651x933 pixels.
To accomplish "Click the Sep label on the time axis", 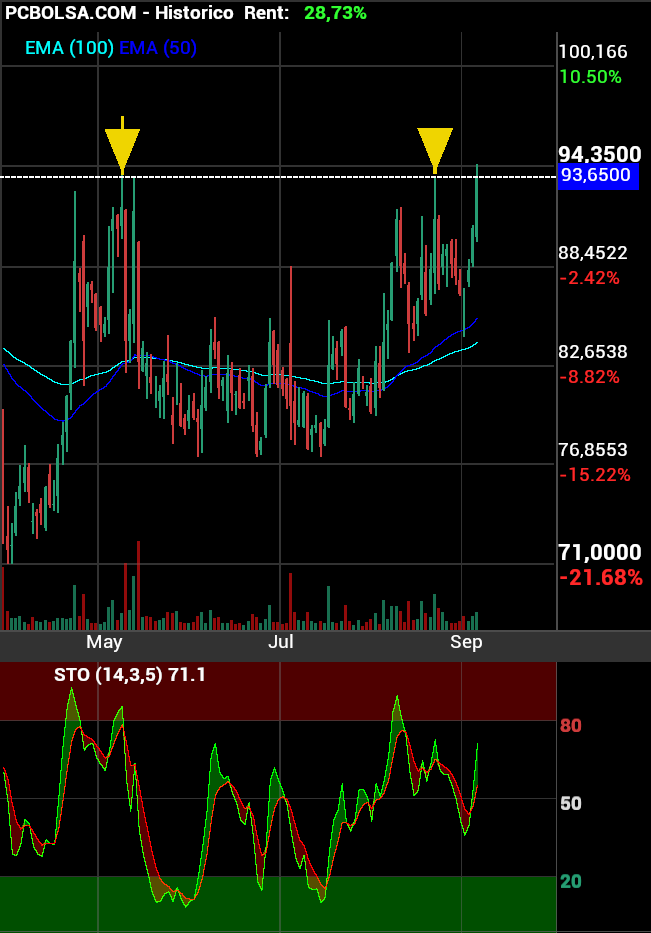I will coord(466,642).
